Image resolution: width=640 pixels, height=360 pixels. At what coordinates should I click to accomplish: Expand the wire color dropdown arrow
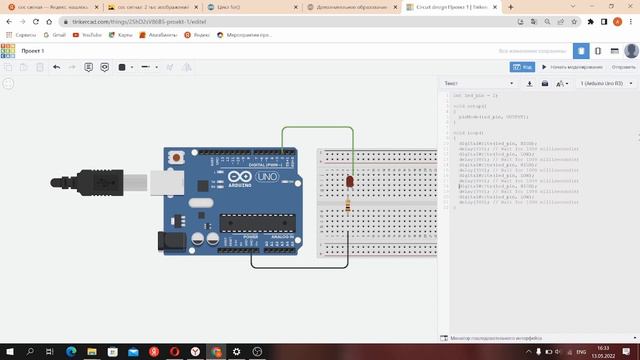click(x=132, y=67)
